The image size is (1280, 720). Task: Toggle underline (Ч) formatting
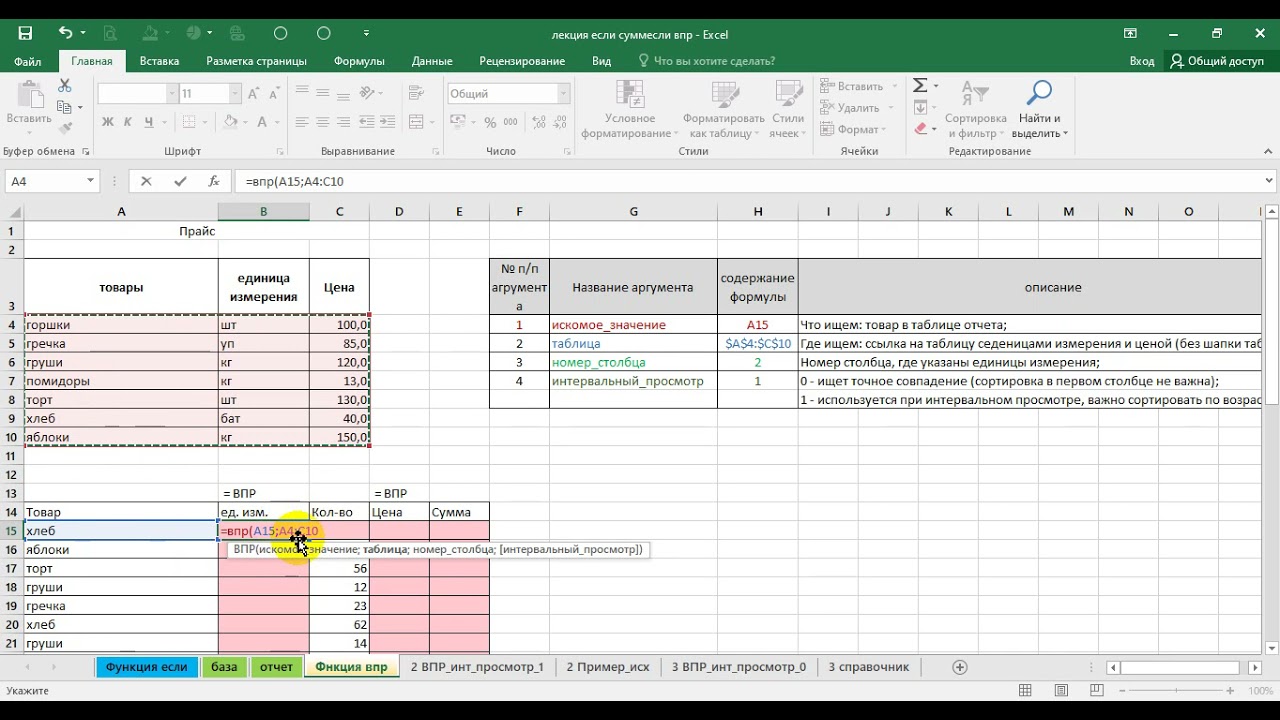pyautogui.click(x=149, y=122)
